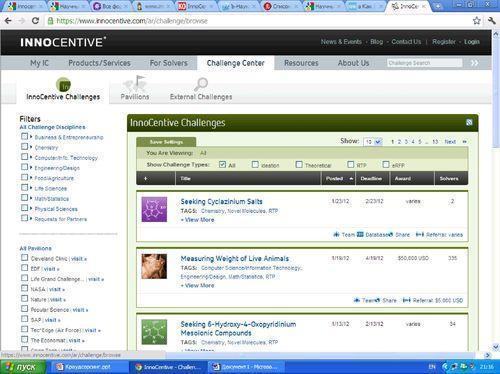Open the Microsoft Word taskbar item
Image resolution: width=500 pixels, height=374 pixels.
pos(247,367)
